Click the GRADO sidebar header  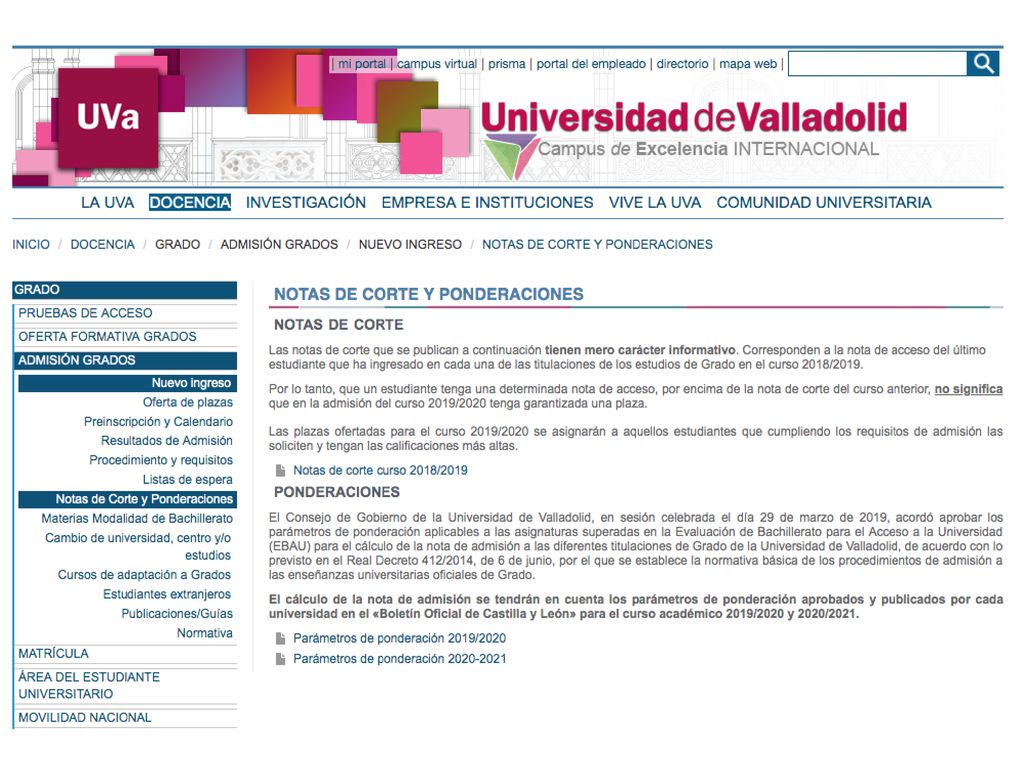(x=125, y=290)
